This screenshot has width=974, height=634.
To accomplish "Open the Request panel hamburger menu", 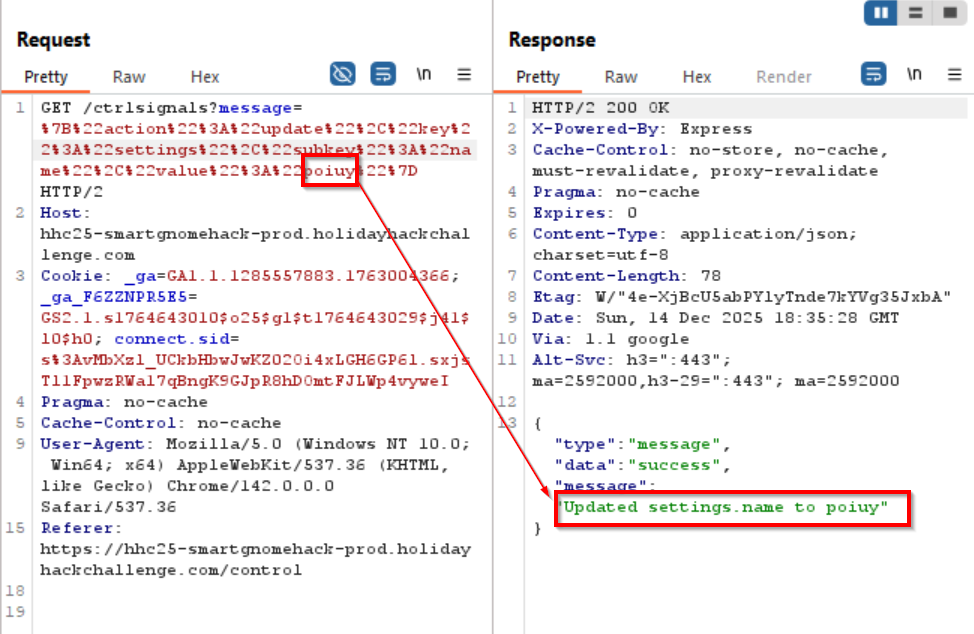I will (x=464, y=74).
